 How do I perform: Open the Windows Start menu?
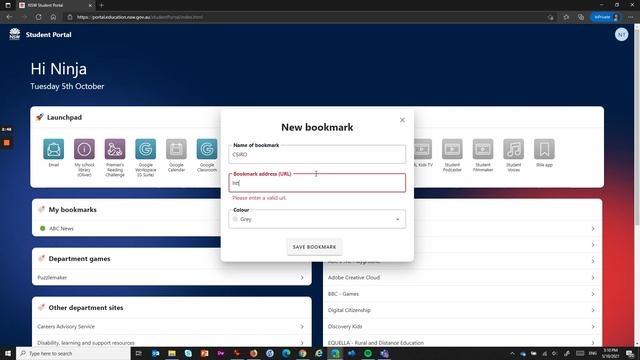(8, 353)
